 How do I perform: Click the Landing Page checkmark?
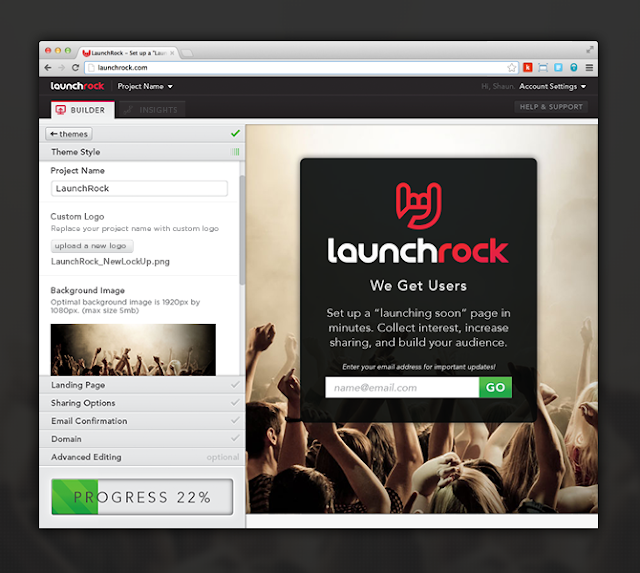235,384
